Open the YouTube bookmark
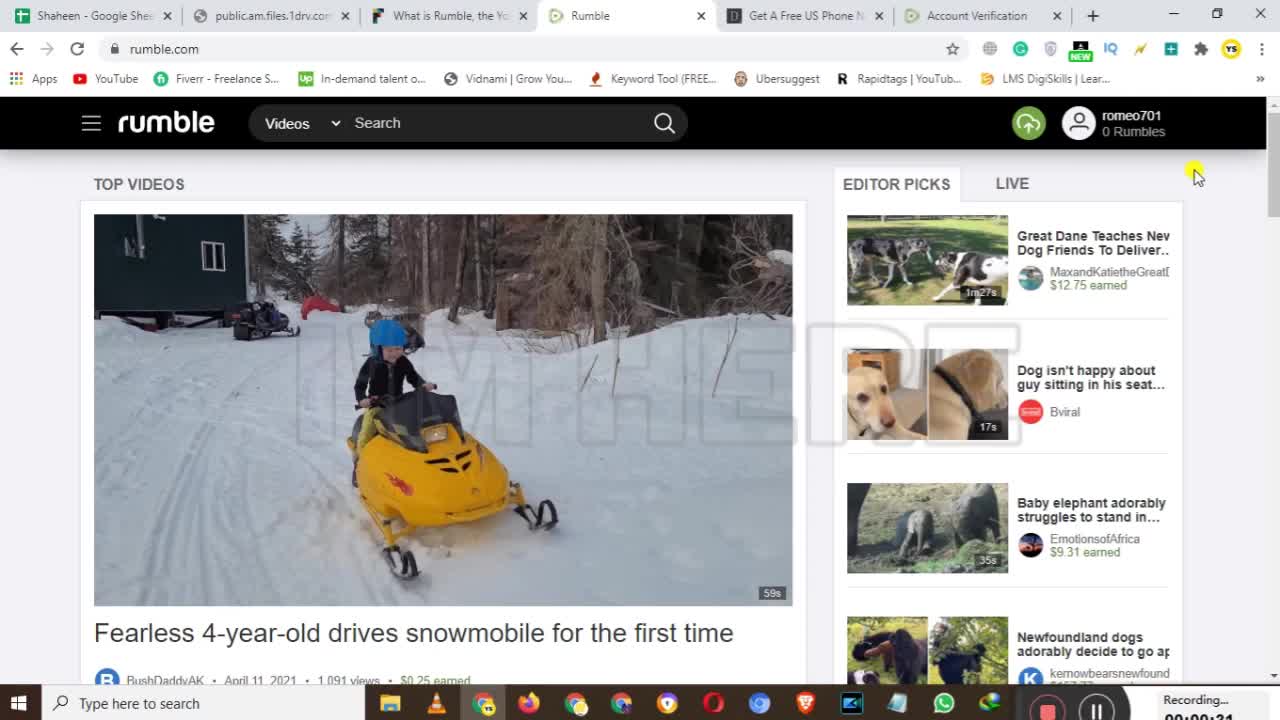1280x720 pixels. (105, 79)
